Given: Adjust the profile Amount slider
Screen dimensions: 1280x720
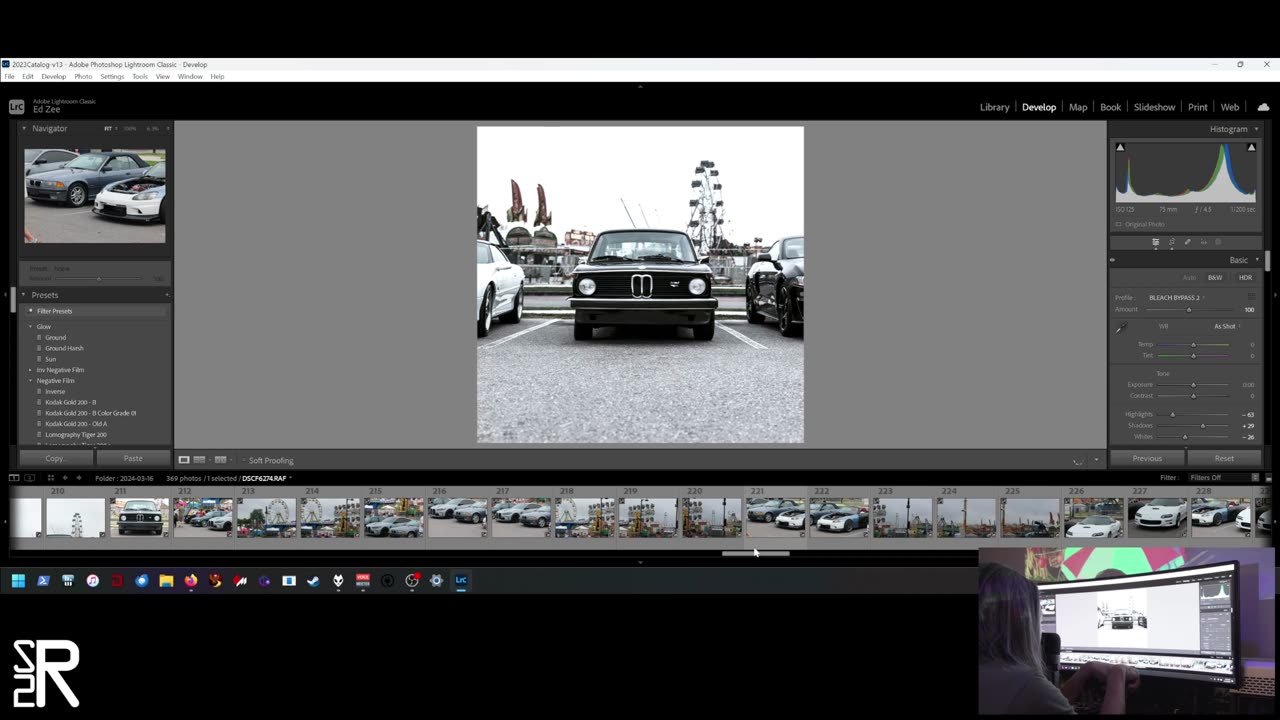Looking at the screenshot, I should [x=1189, y=309].
